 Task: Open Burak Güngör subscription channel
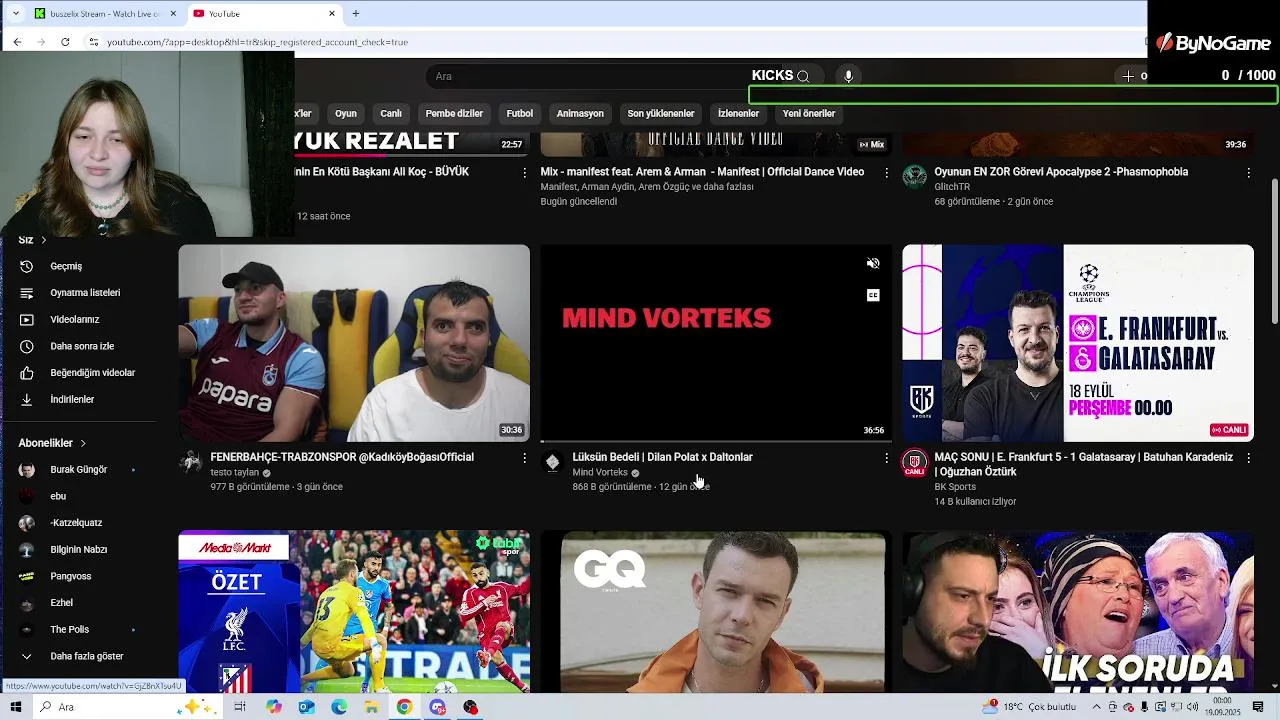click(x=78, y=470)
